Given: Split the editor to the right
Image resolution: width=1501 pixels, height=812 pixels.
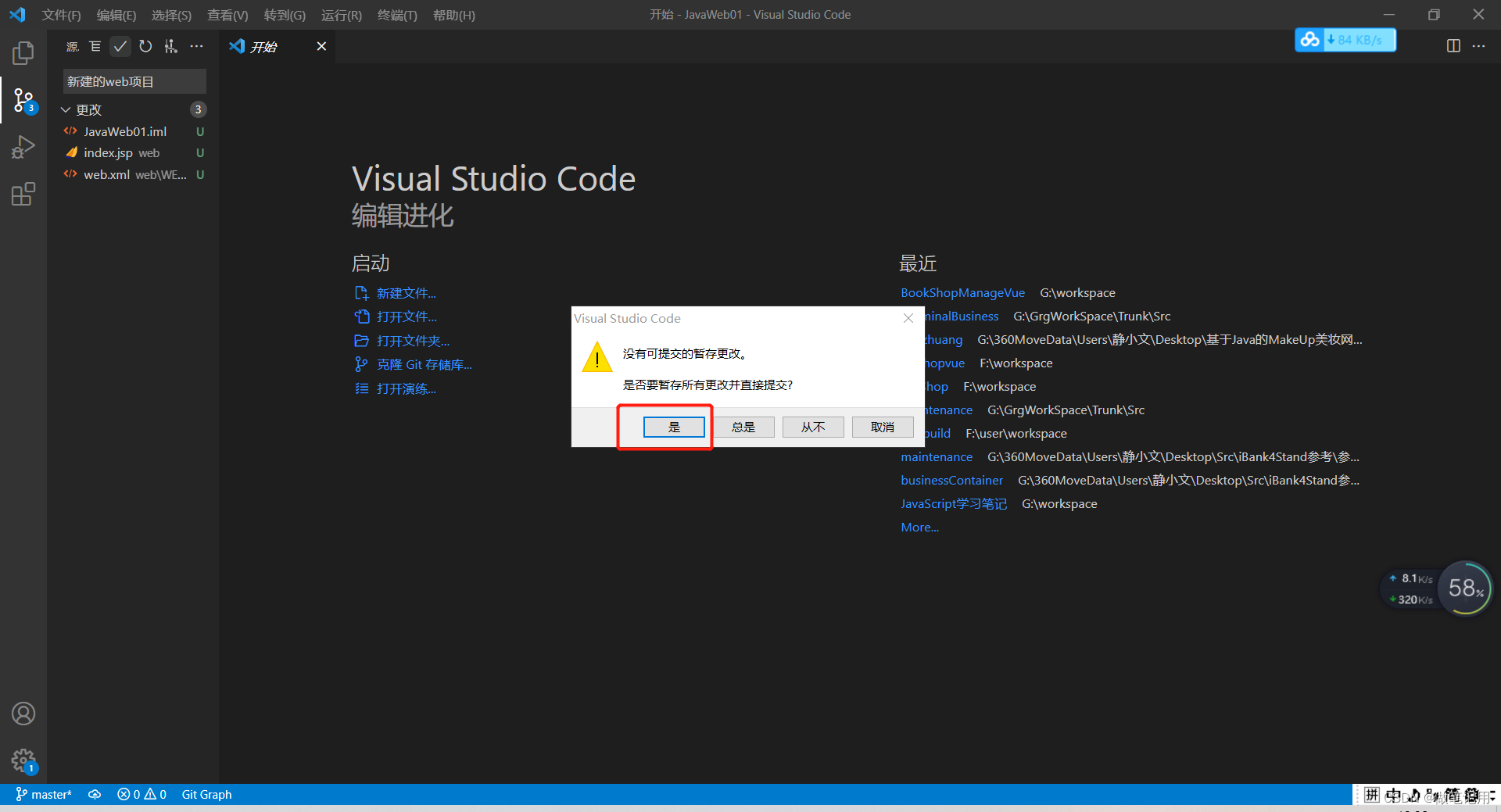Looking at the screenshot, I should [1453, 46].
